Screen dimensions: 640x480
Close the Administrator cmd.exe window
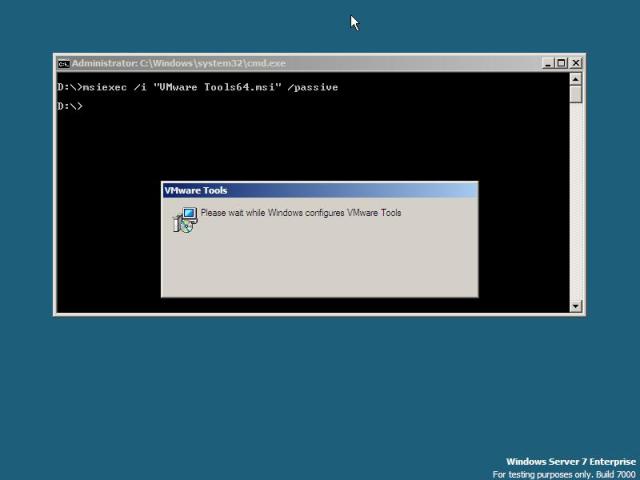click(576, 63)
